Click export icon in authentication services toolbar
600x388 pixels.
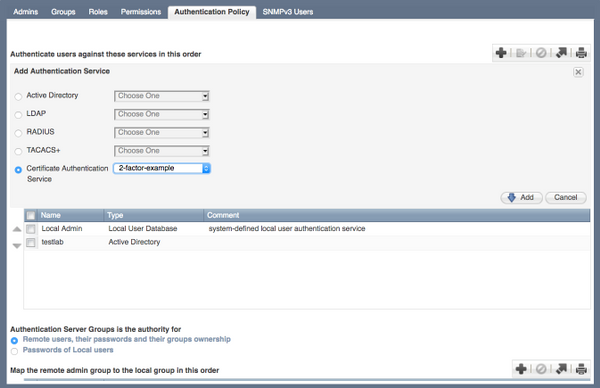[561, 53]
